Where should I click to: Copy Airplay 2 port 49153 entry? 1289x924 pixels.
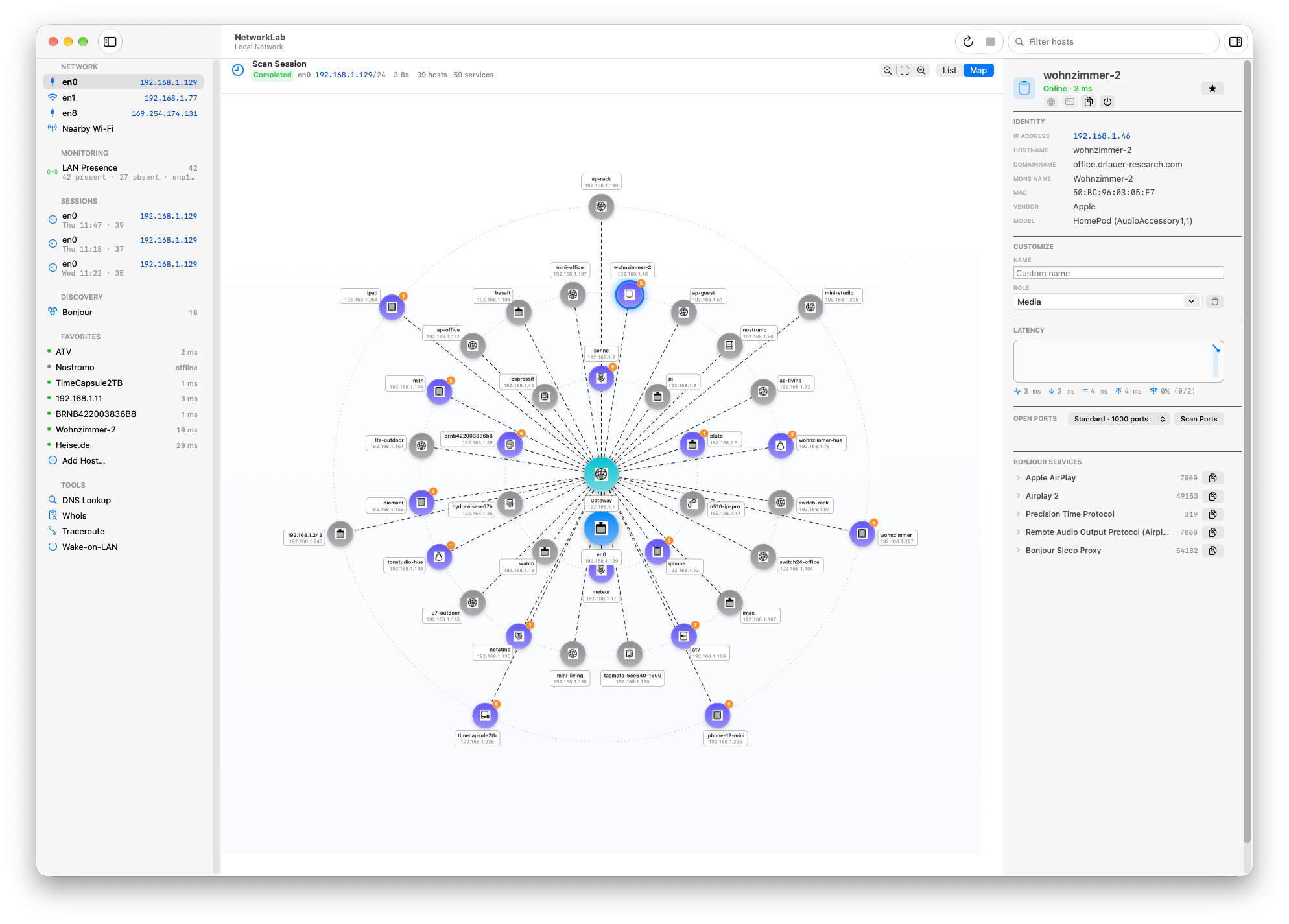pos(1212,496)
